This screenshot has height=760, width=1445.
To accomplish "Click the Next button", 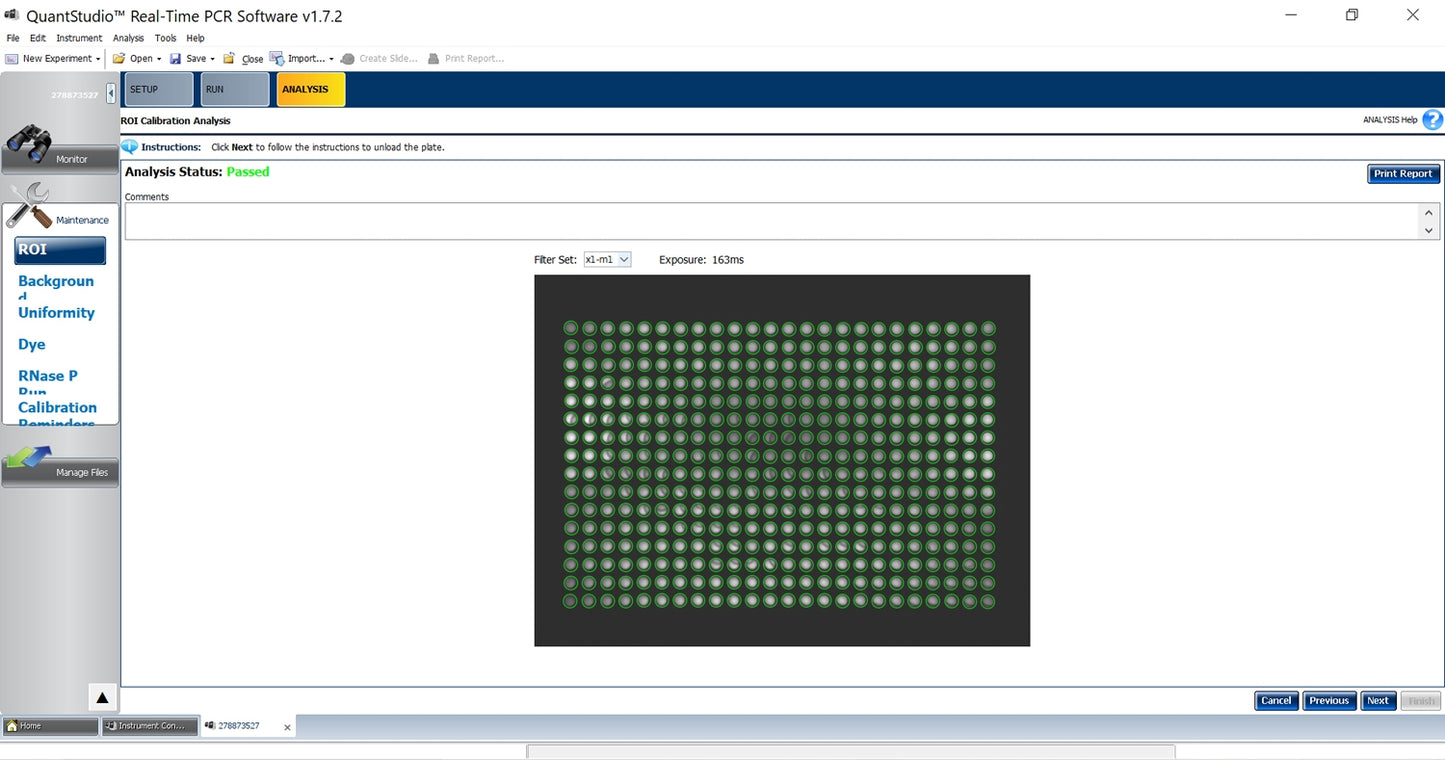I will point(1377,700).
